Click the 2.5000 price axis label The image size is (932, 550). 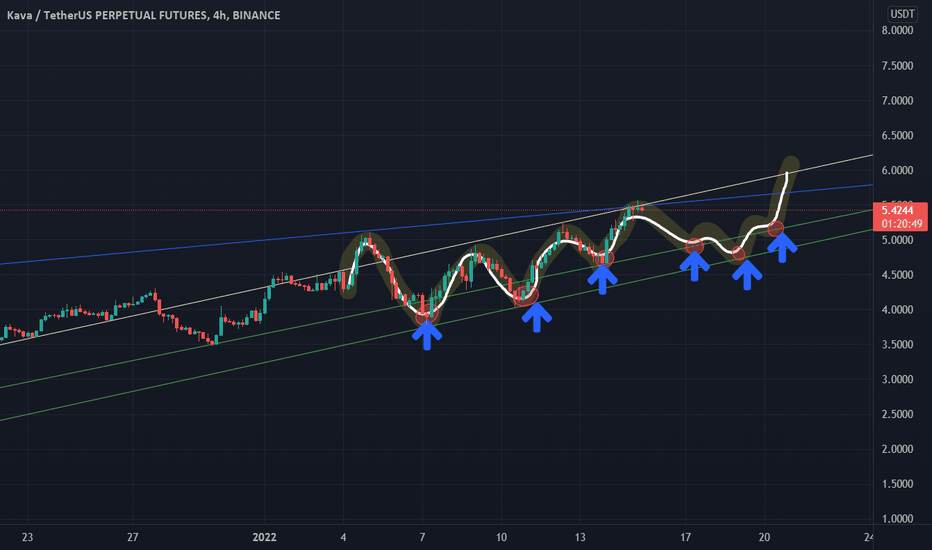pyautogui.click(x=897, y=414)
